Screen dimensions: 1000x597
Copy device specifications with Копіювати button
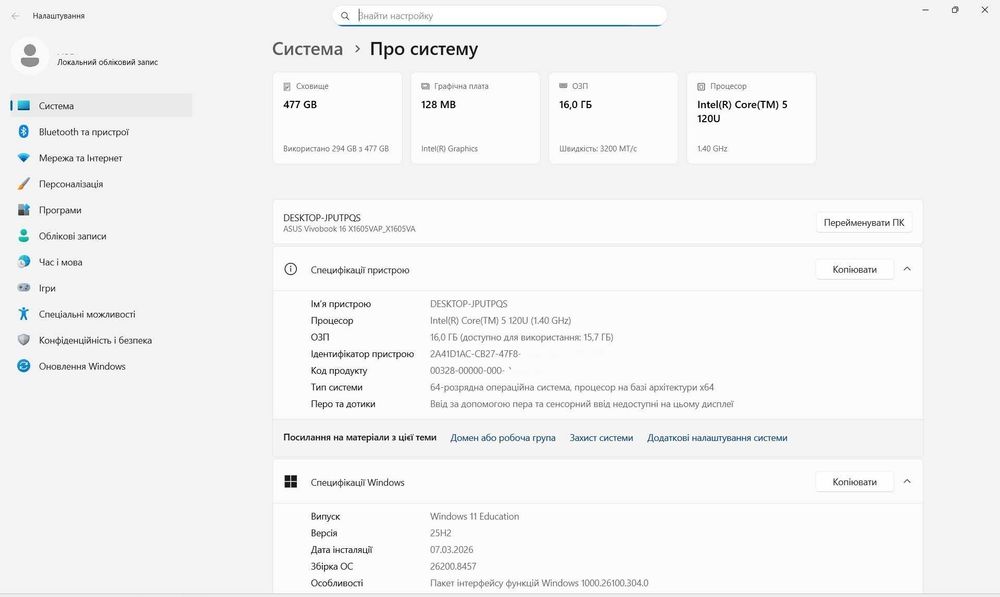click(854, 269)
